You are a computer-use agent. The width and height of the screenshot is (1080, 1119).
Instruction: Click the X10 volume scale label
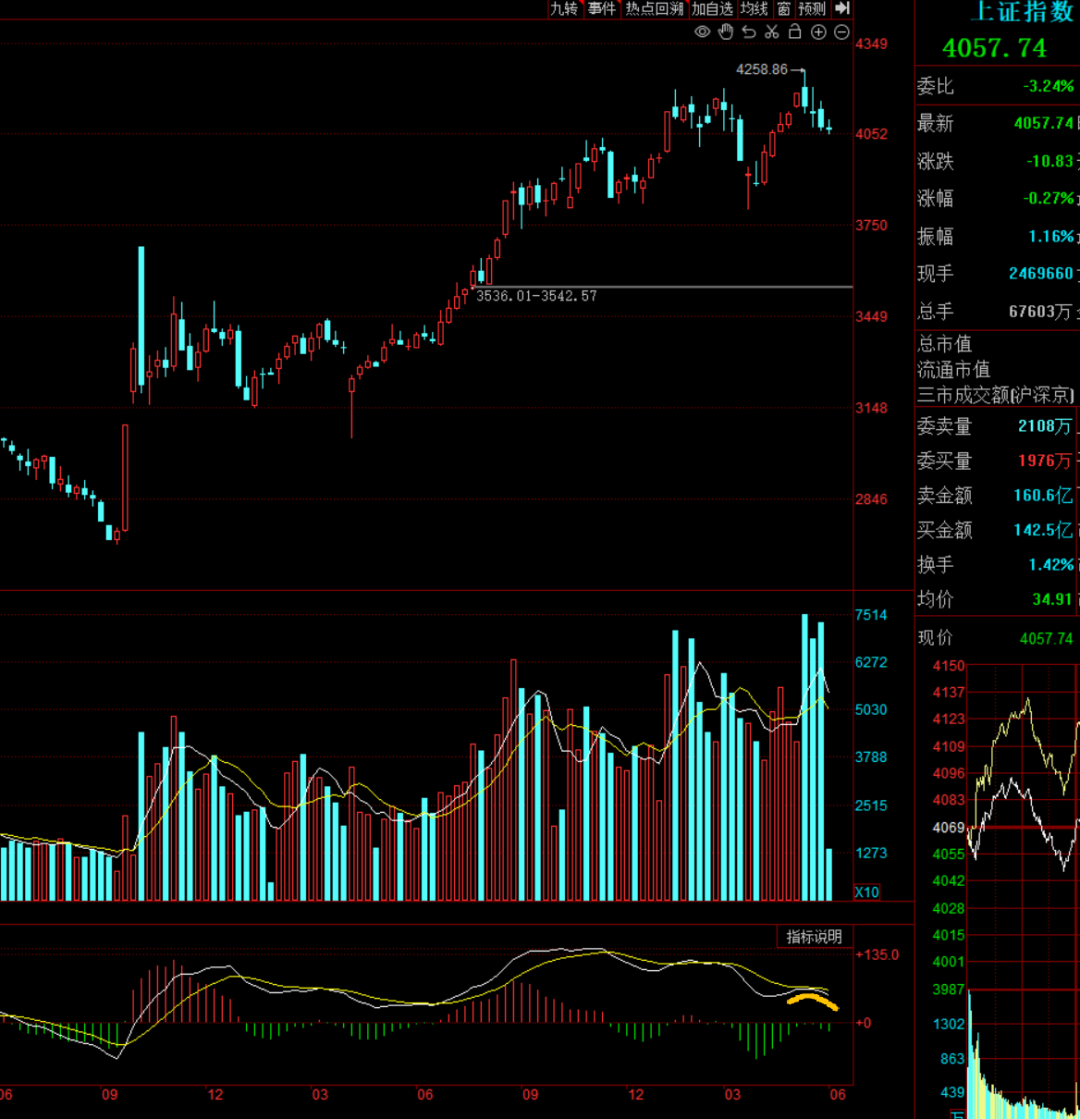point(867,892)
